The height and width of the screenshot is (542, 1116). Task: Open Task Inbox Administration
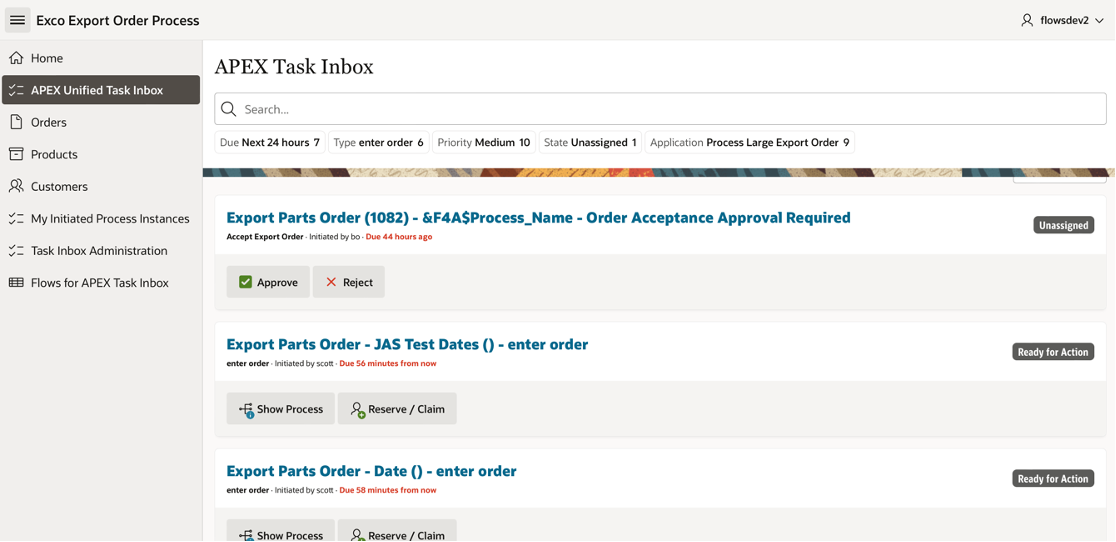pyautogui.click(x=100, y=250)
